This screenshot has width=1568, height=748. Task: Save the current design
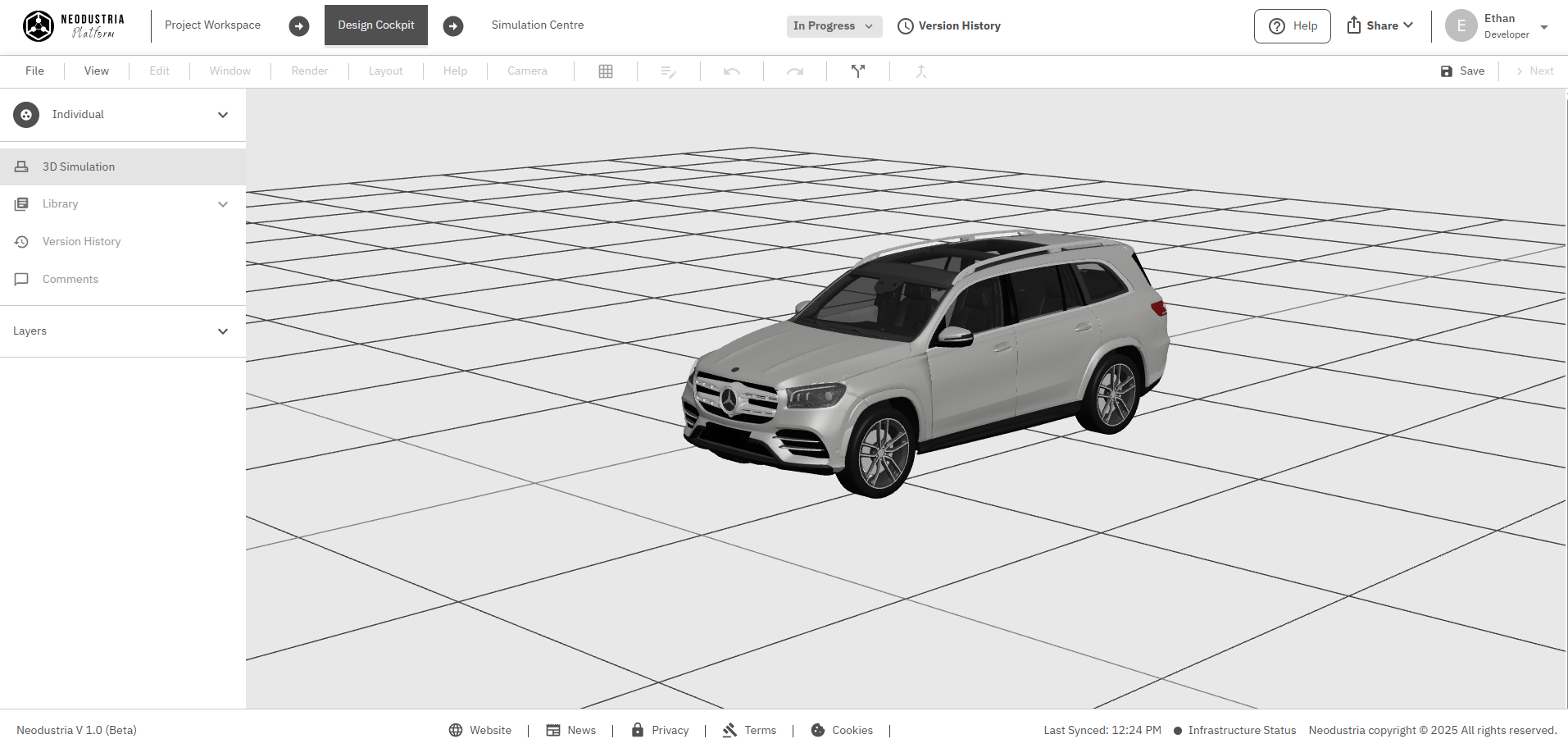tap(1462, 71)
